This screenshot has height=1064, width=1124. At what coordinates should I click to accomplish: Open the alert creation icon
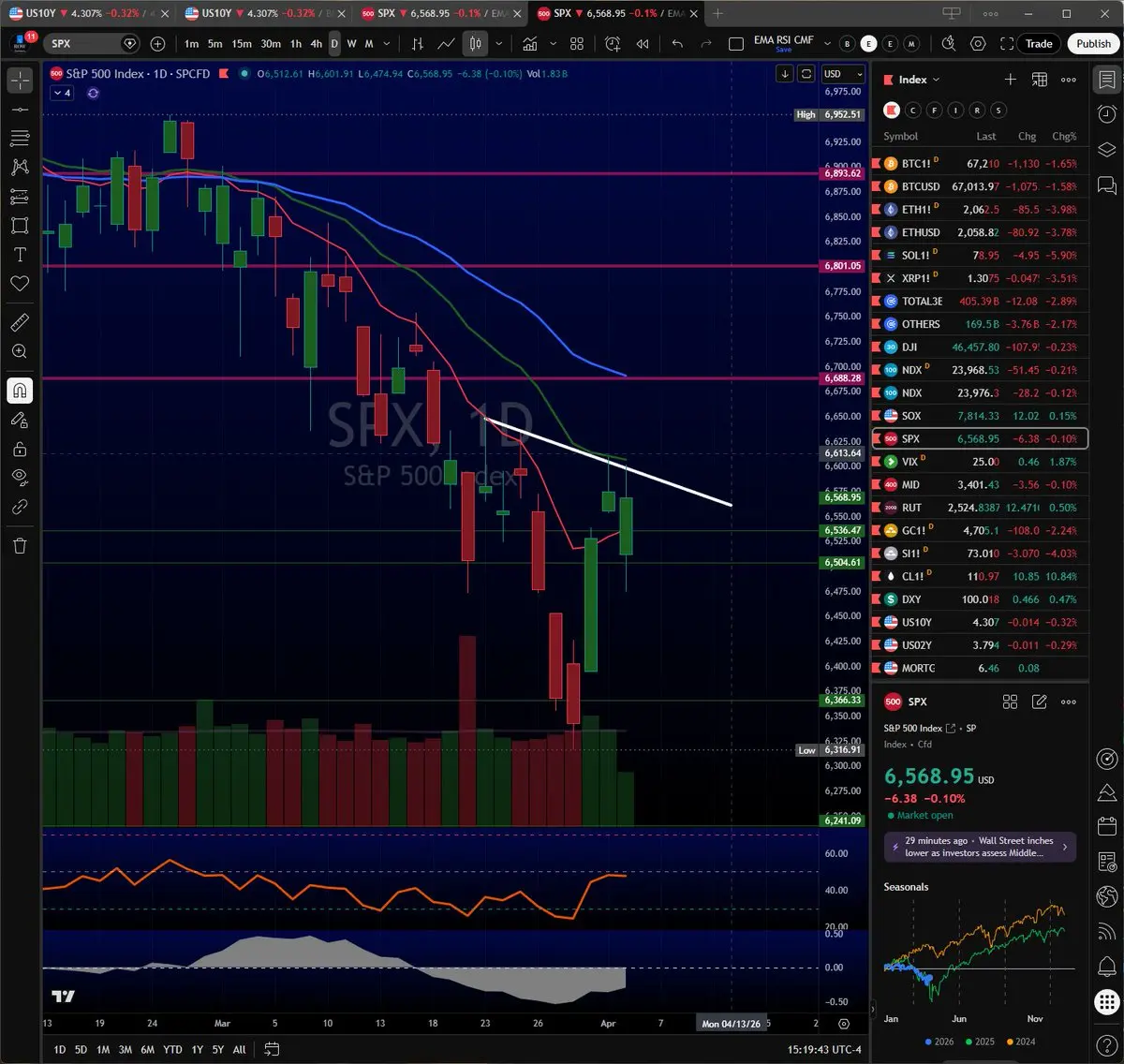pyautogui.click(x=613, y=44)
